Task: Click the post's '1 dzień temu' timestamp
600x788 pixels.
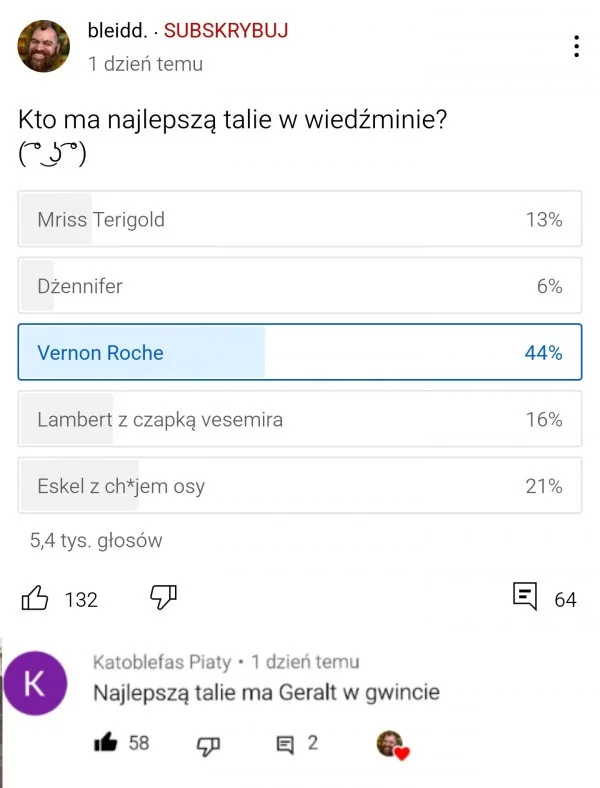Action: click(x=145, y=63)
